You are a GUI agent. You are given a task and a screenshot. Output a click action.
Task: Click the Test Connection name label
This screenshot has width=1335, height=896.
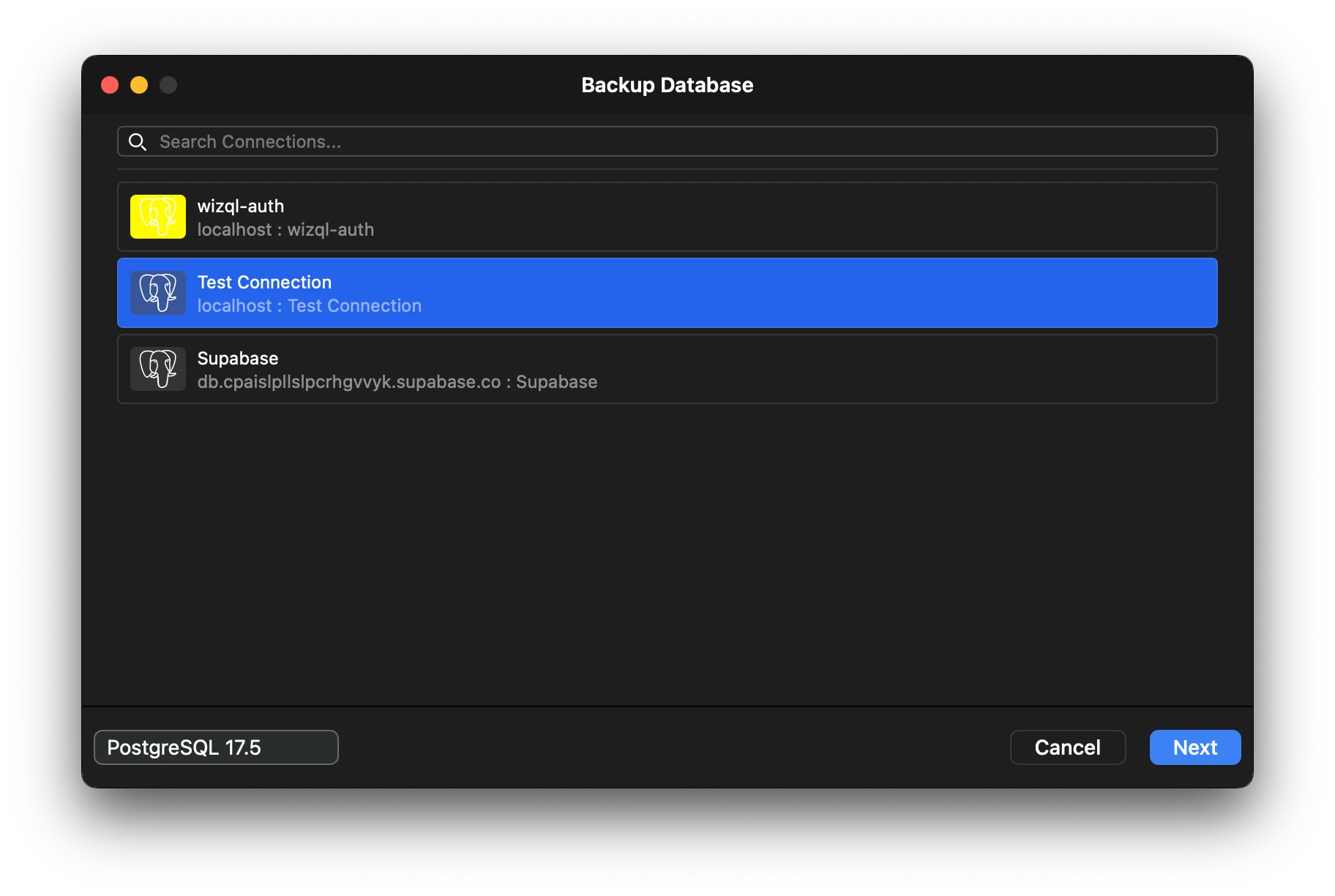264,282
